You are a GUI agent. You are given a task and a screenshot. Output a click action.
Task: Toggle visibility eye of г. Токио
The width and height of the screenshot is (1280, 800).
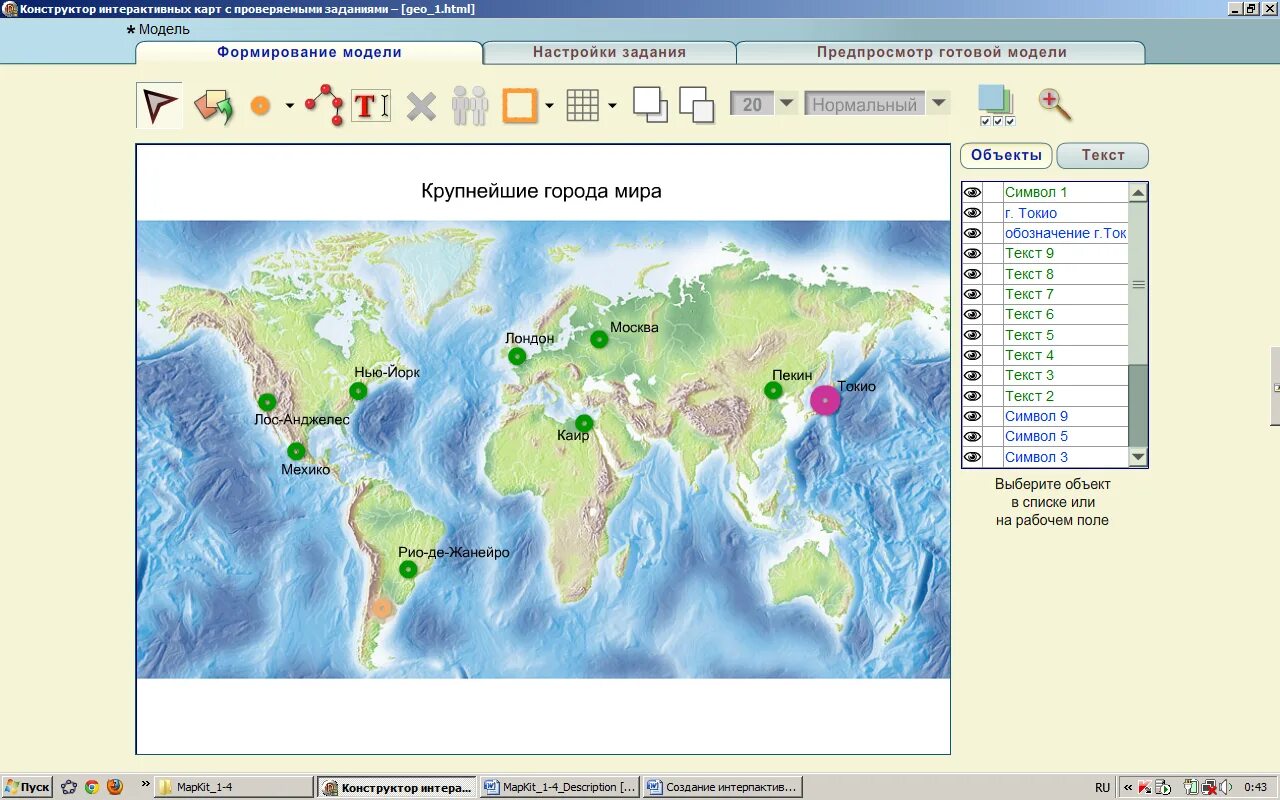point(972,213)
